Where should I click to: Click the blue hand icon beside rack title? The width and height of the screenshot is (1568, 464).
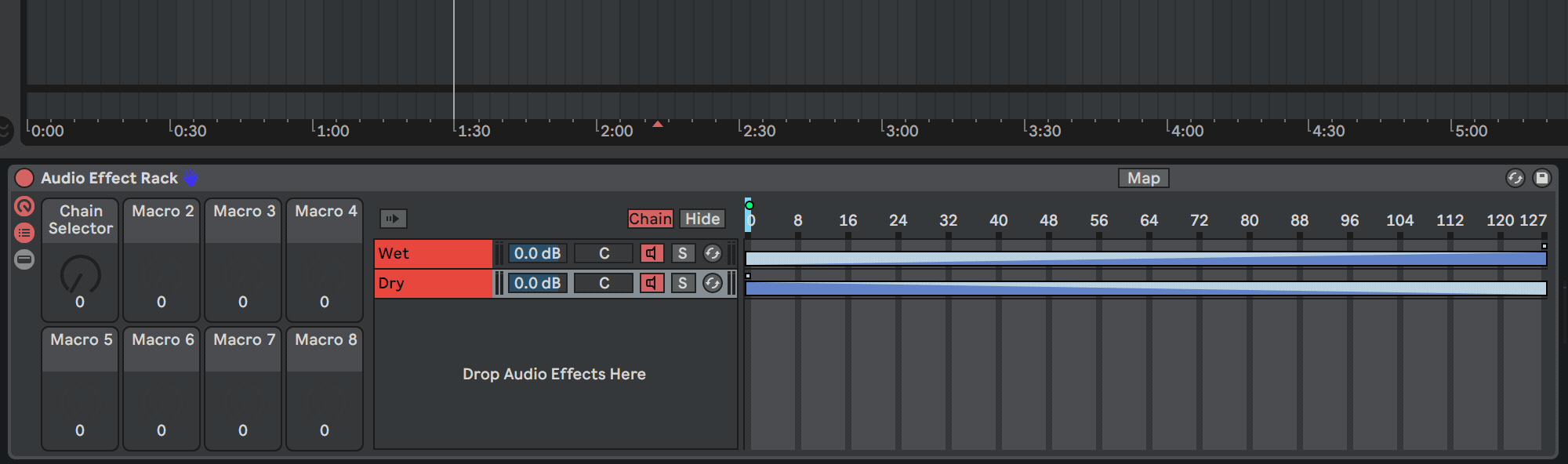coord(191,178)
